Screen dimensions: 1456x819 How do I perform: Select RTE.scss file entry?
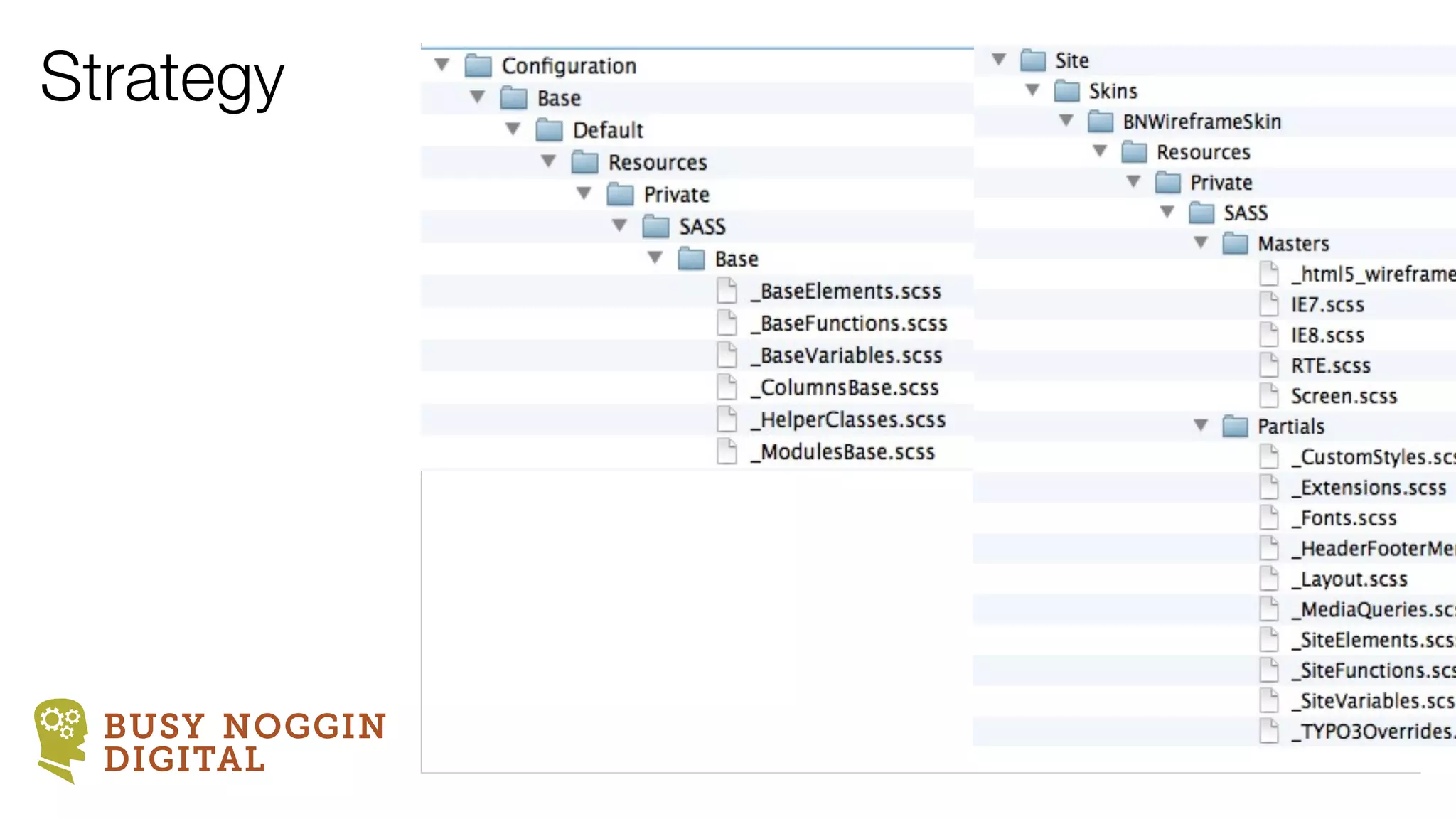(x=1330, y=365)
